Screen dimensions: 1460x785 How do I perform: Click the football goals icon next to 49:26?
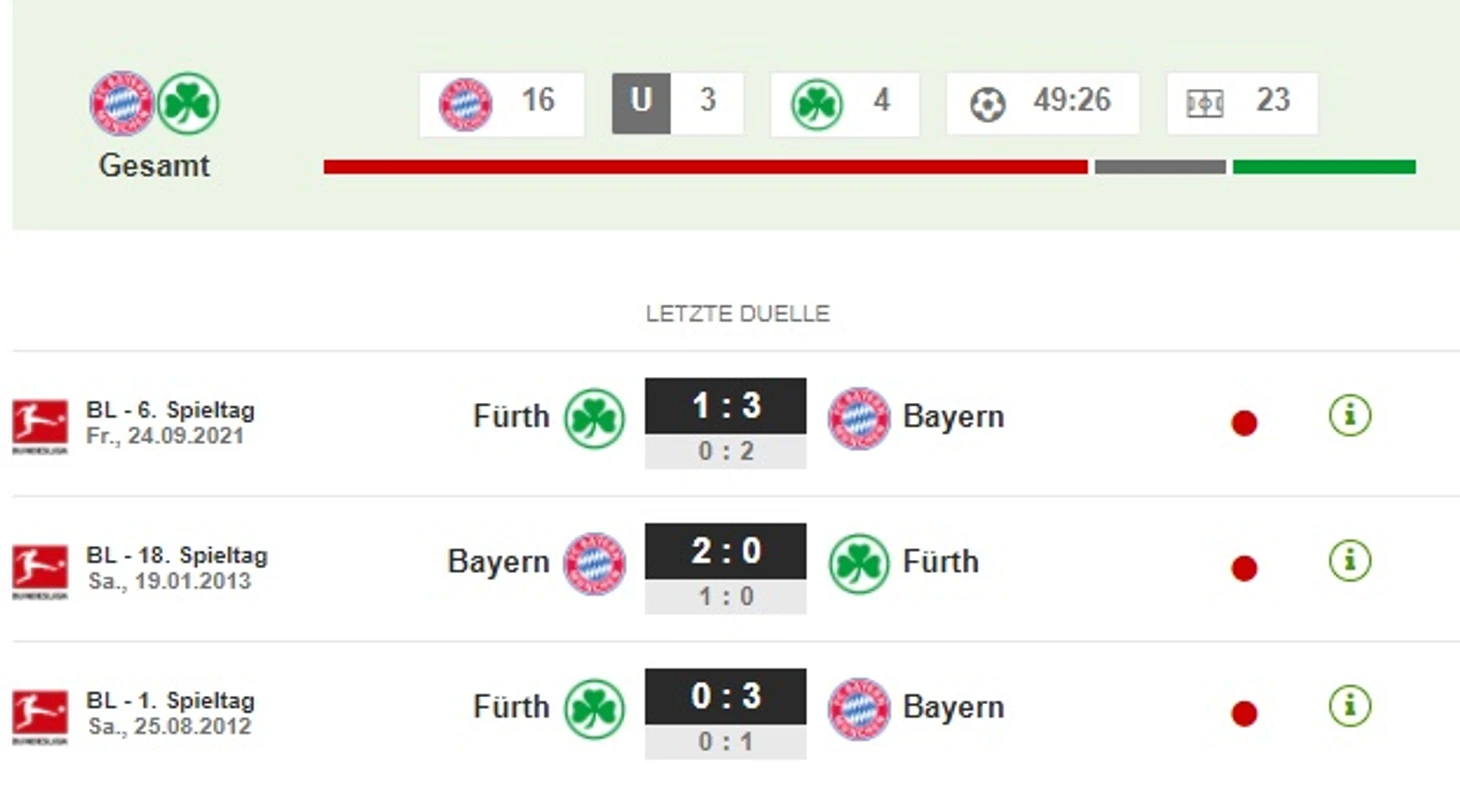[x=987, y=104]
